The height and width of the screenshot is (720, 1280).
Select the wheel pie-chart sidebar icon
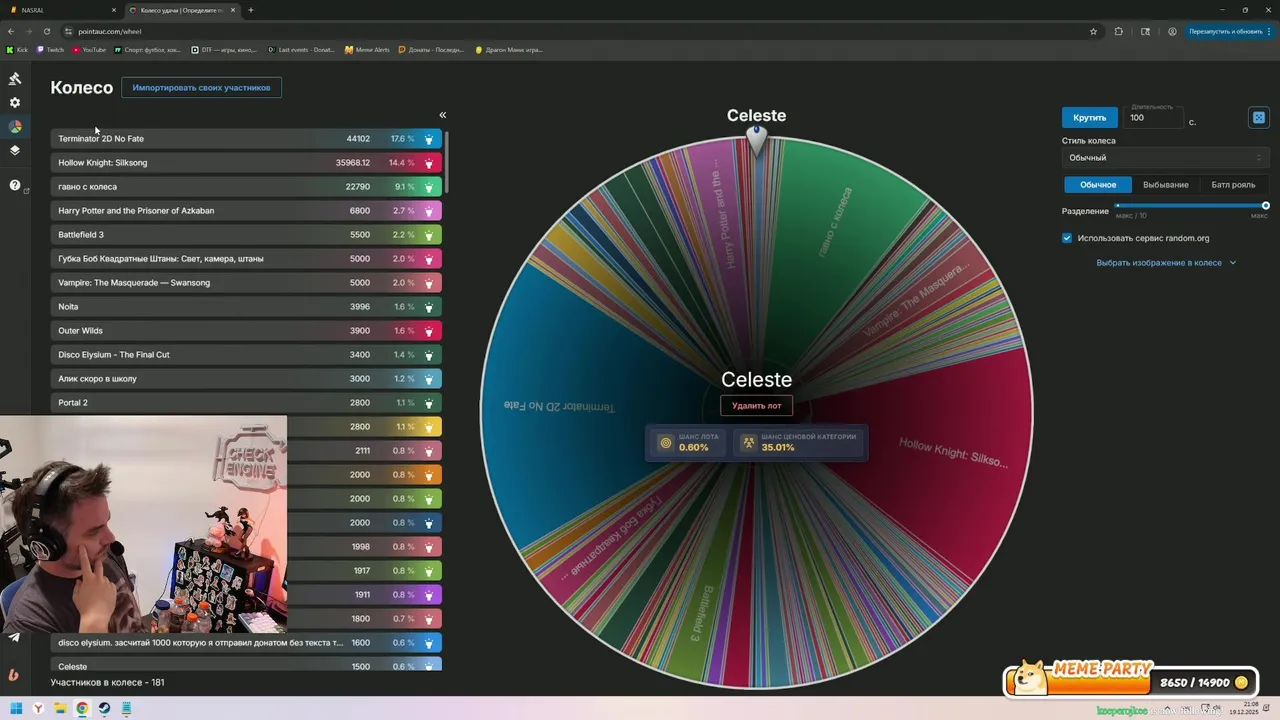(x=15, y=127)
